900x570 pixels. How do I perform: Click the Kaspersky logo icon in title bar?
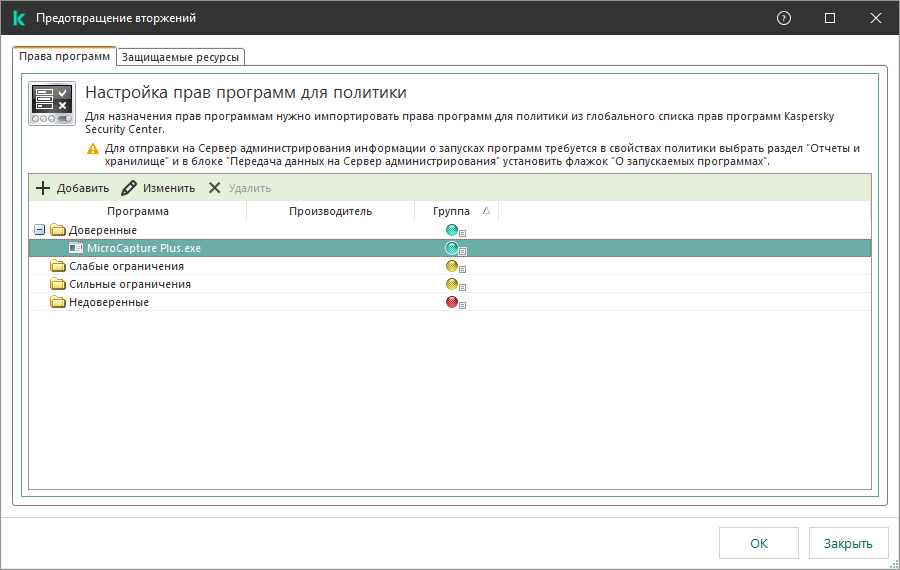coord(19,18)
